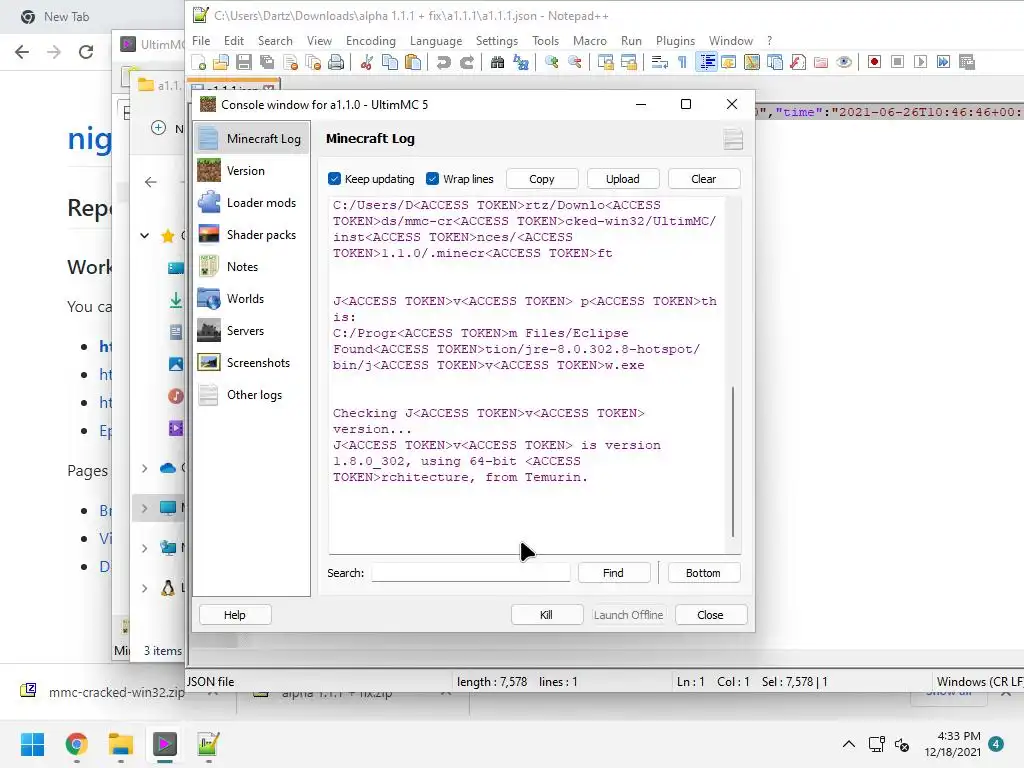Open the Shader packs page

[251, 234]
